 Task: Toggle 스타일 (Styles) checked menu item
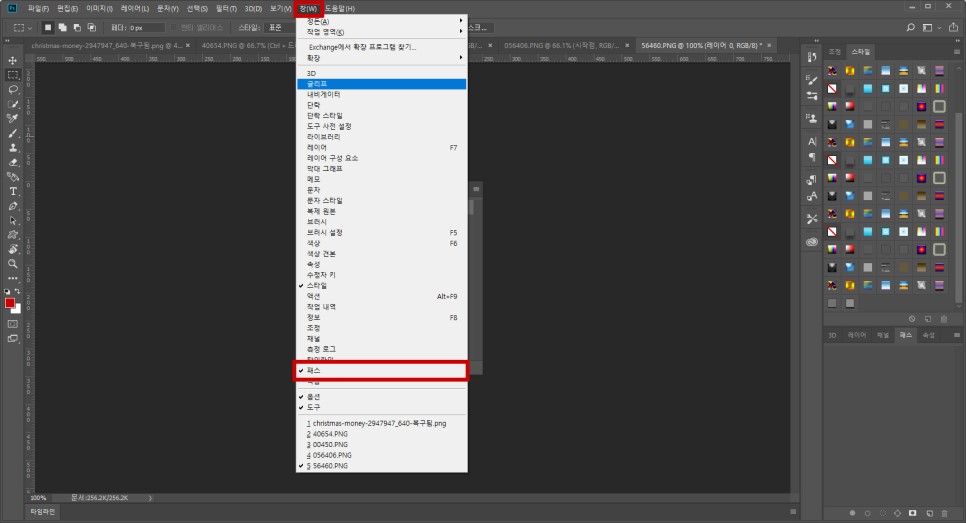[381, 286]
